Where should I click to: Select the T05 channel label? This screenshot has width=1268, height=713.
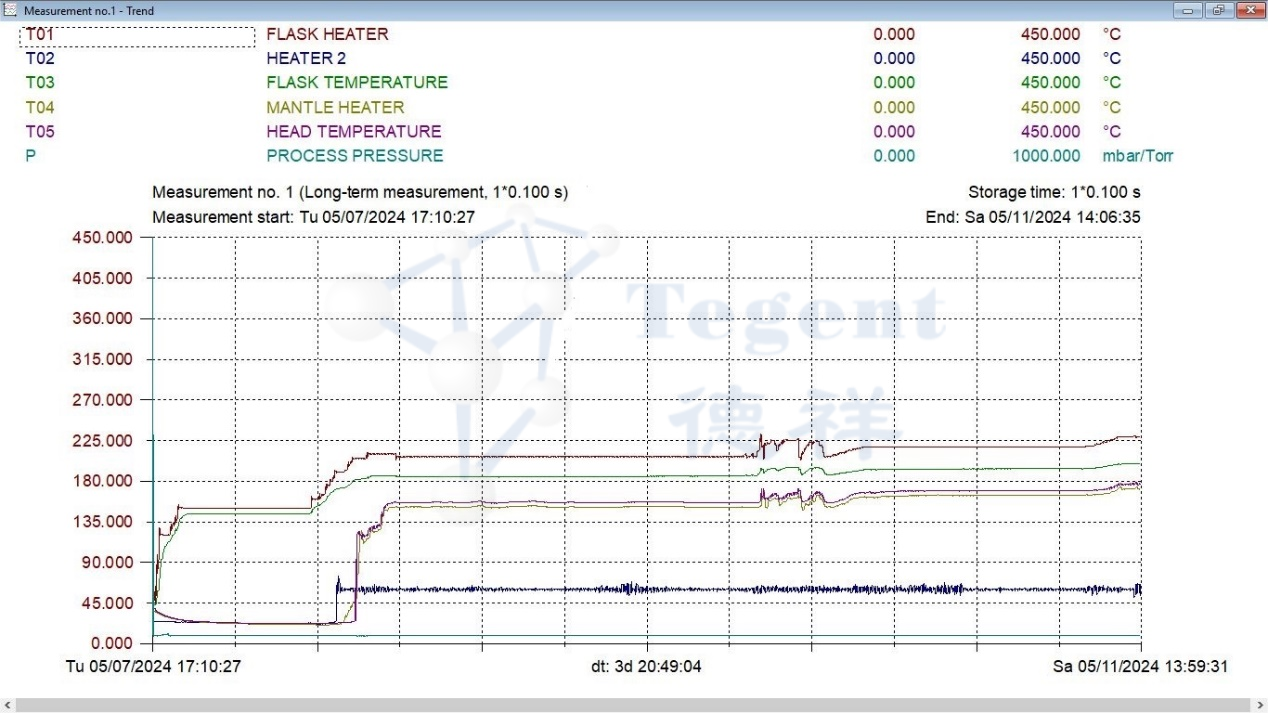click(40, 132)
